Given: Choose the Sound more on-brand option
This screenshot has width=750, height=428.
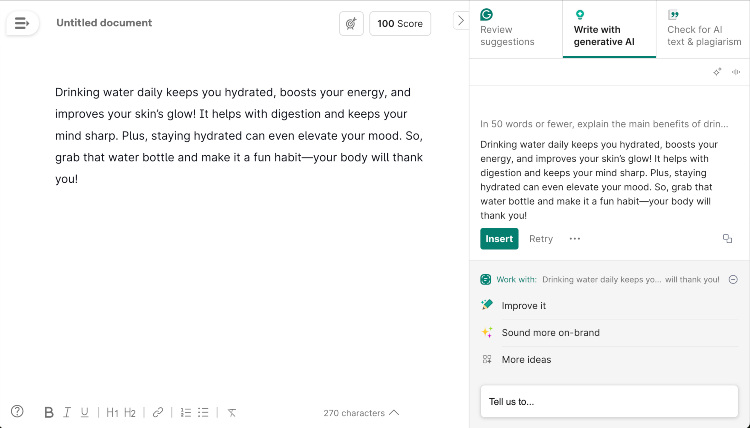Looking at the screenshot, I should click(609, 332).
